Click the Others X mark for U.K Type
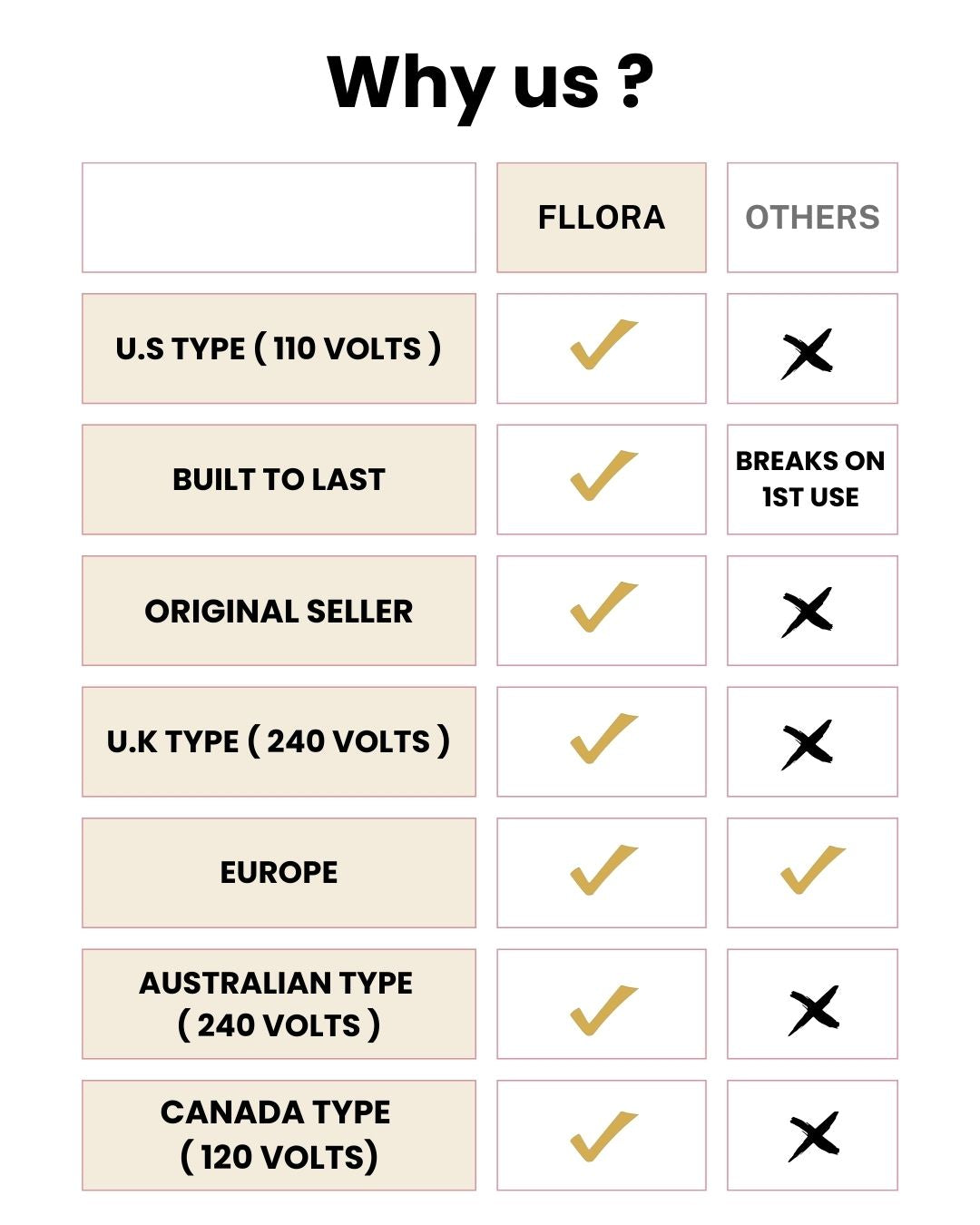 click(x=807, y=744)
